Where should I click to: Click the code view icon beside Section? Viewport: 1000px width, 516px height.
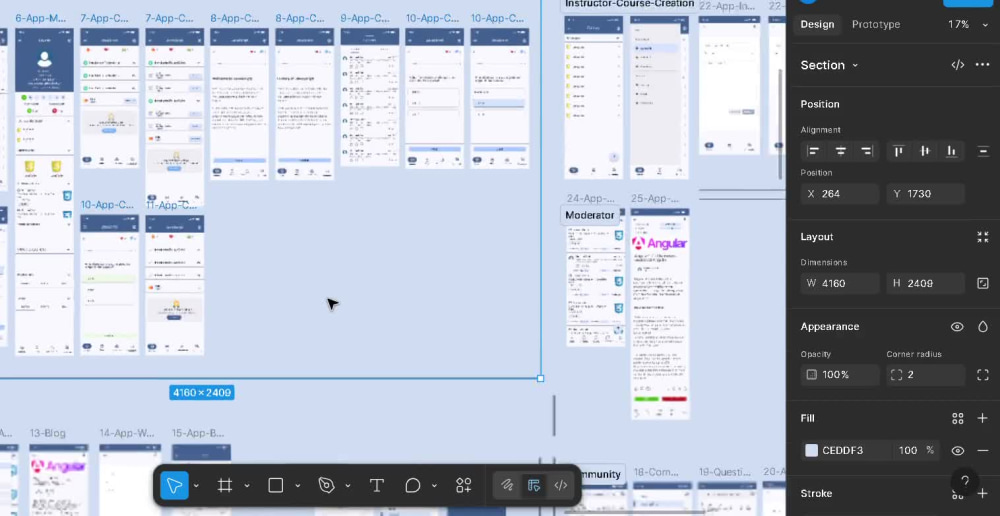point(957,65)
